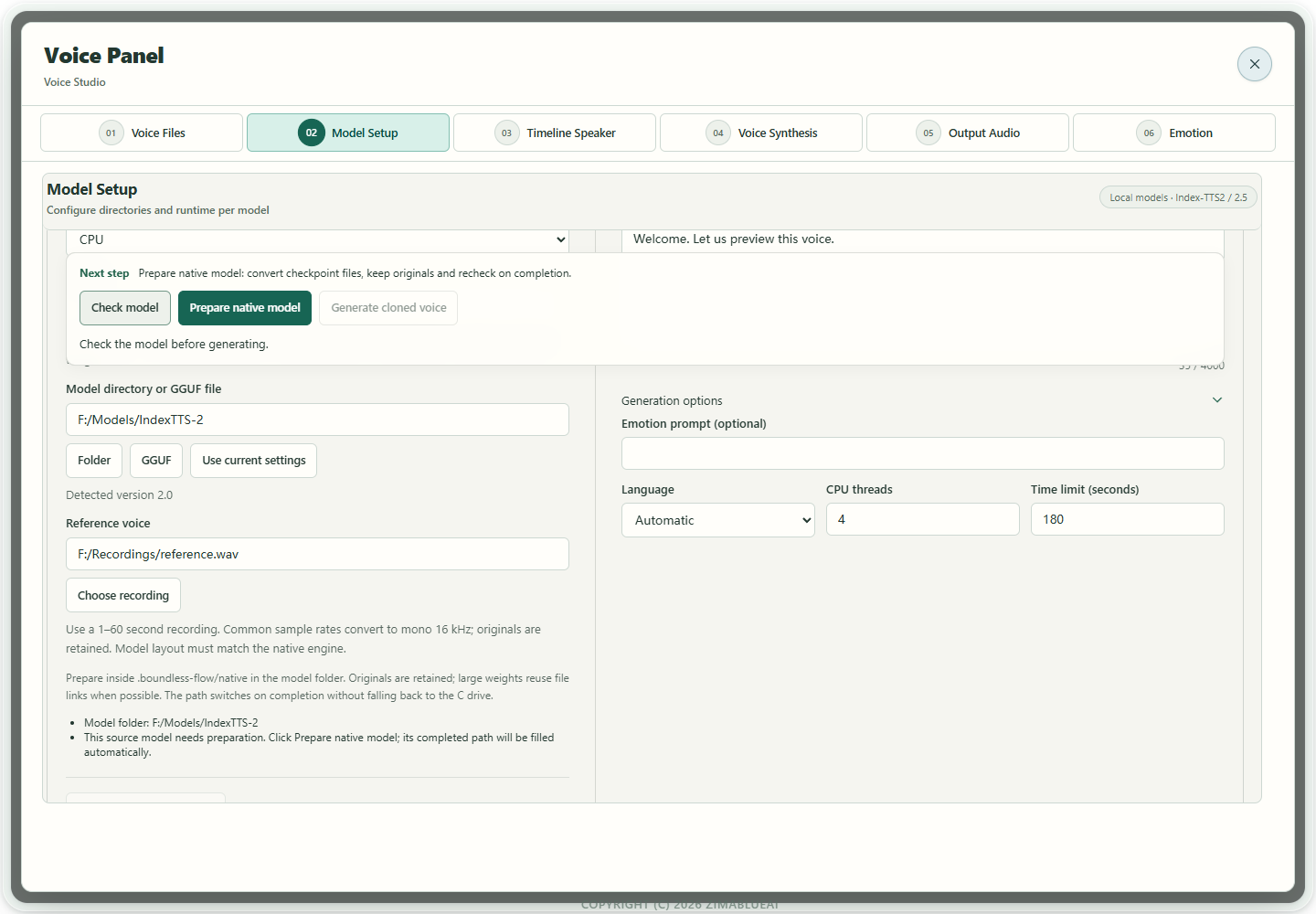Viewport: 1316px width, 914px height.
Task: Collapse the Generation options chevron
Action: [x=1217, y=400]
